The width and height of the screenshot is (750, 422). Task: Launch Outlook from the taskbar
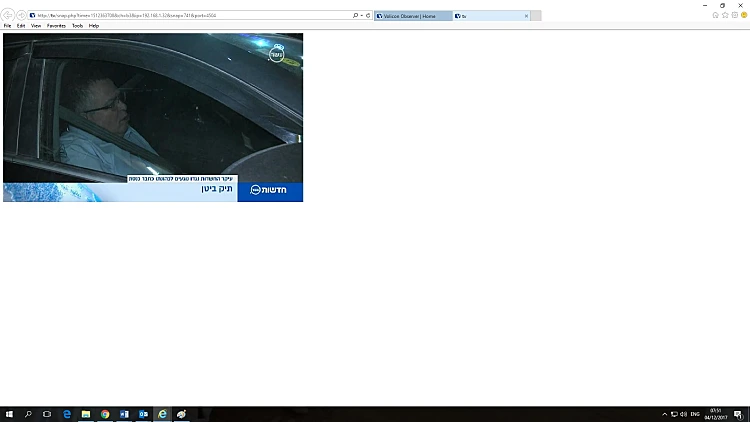click(143, 414)
